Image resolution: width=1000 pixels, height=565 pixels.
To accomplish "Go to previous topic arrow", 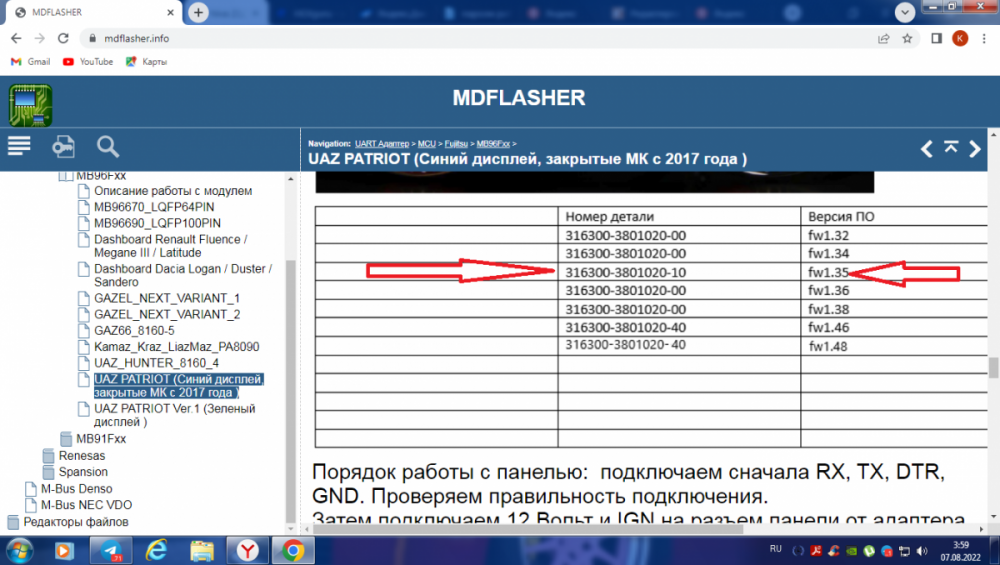I will (x=927, y=149).
